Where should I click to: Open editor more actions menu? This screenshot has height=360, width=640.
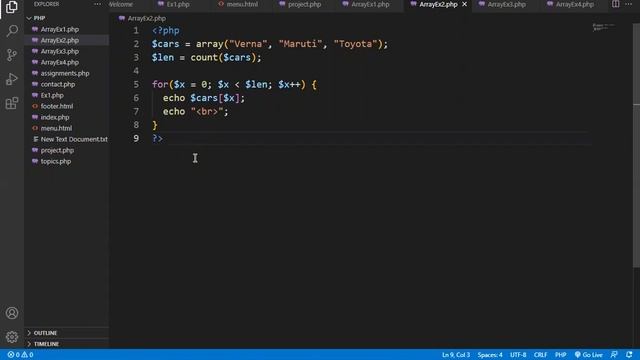pos(629,4)
